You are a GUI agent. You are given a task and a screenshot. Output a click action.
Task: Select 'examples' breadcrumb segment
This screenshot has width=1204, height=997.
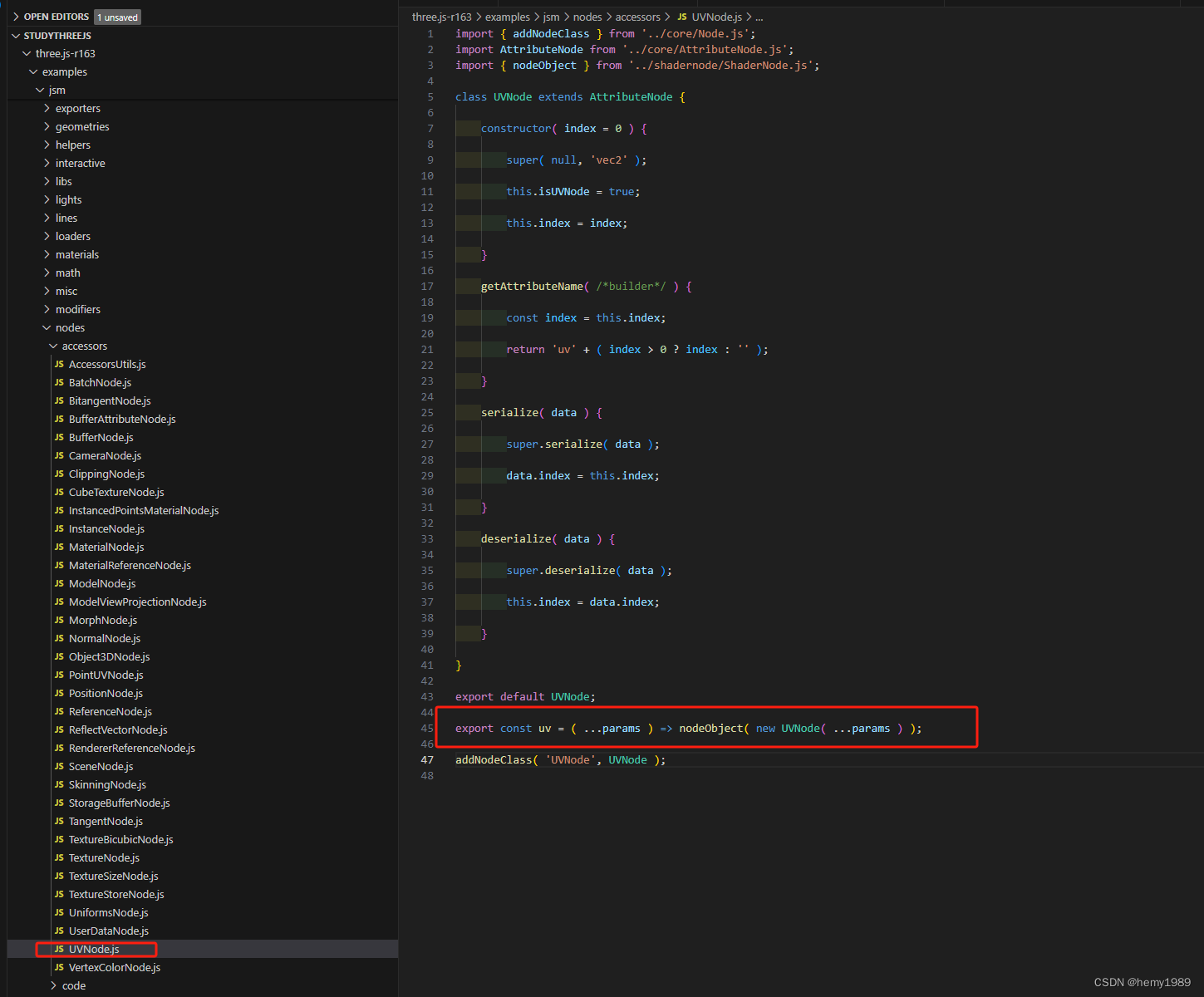point(507,17)
